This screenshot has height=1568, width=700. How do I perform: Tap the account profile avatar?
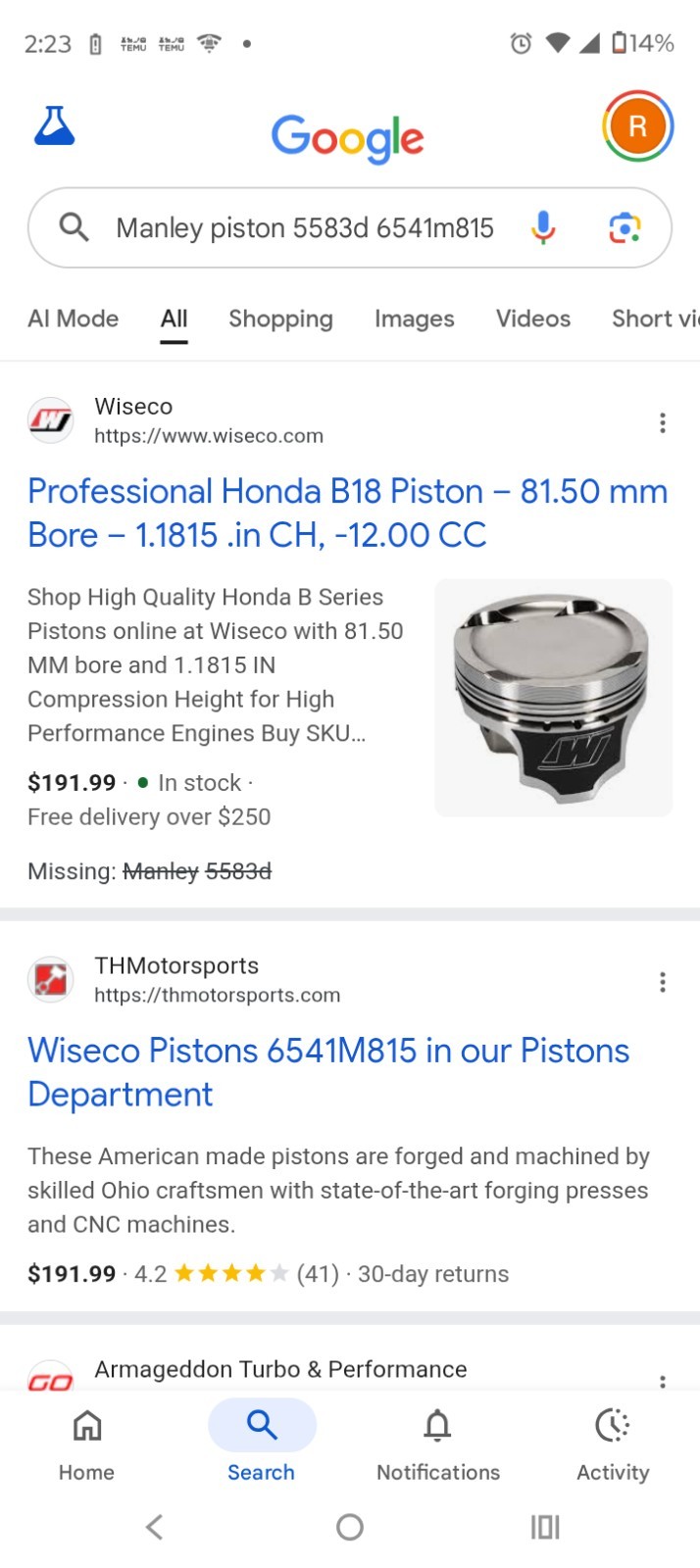(x=637, y=126)
